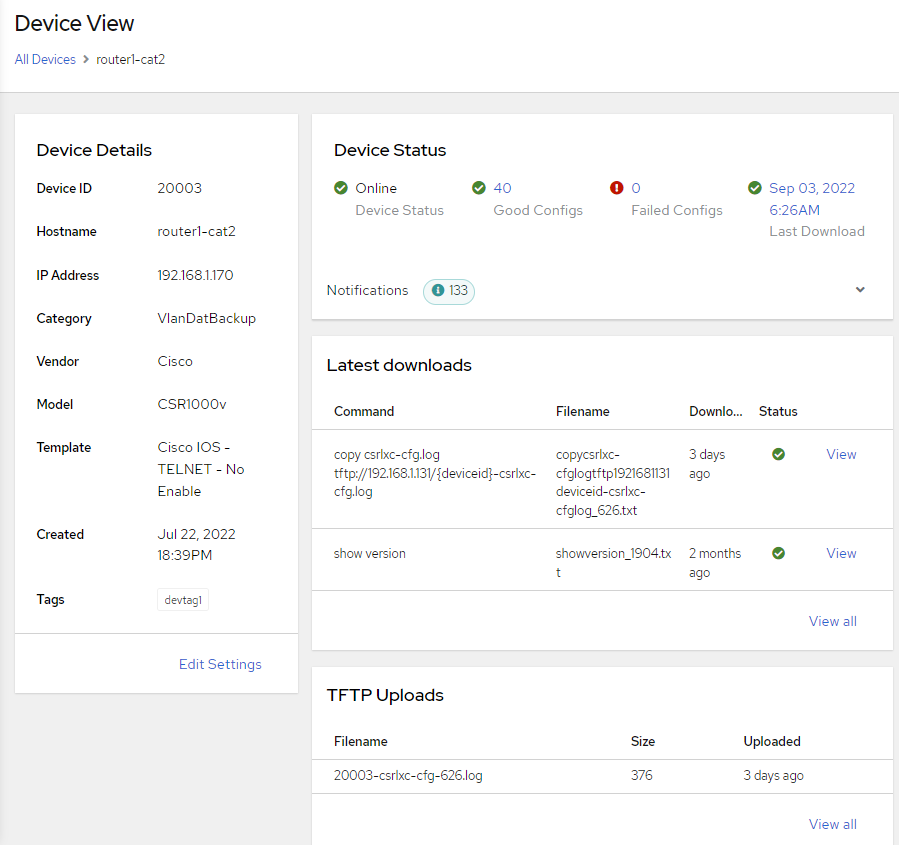Open Edit Settings for this device
The width and height of the screenshot is (899, 845).
coord(220,664)
